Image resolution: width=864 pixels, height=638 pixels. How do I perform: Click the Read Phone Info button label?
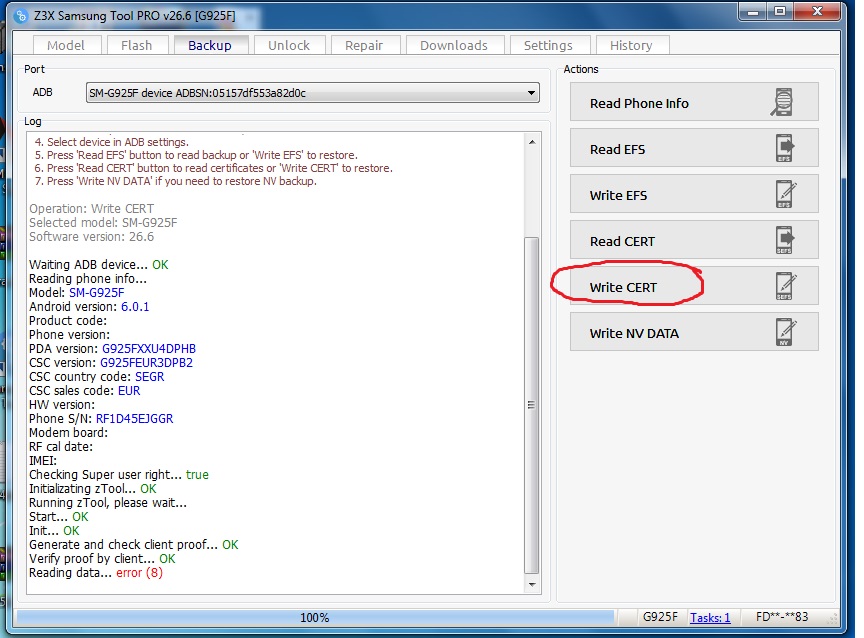639,104
